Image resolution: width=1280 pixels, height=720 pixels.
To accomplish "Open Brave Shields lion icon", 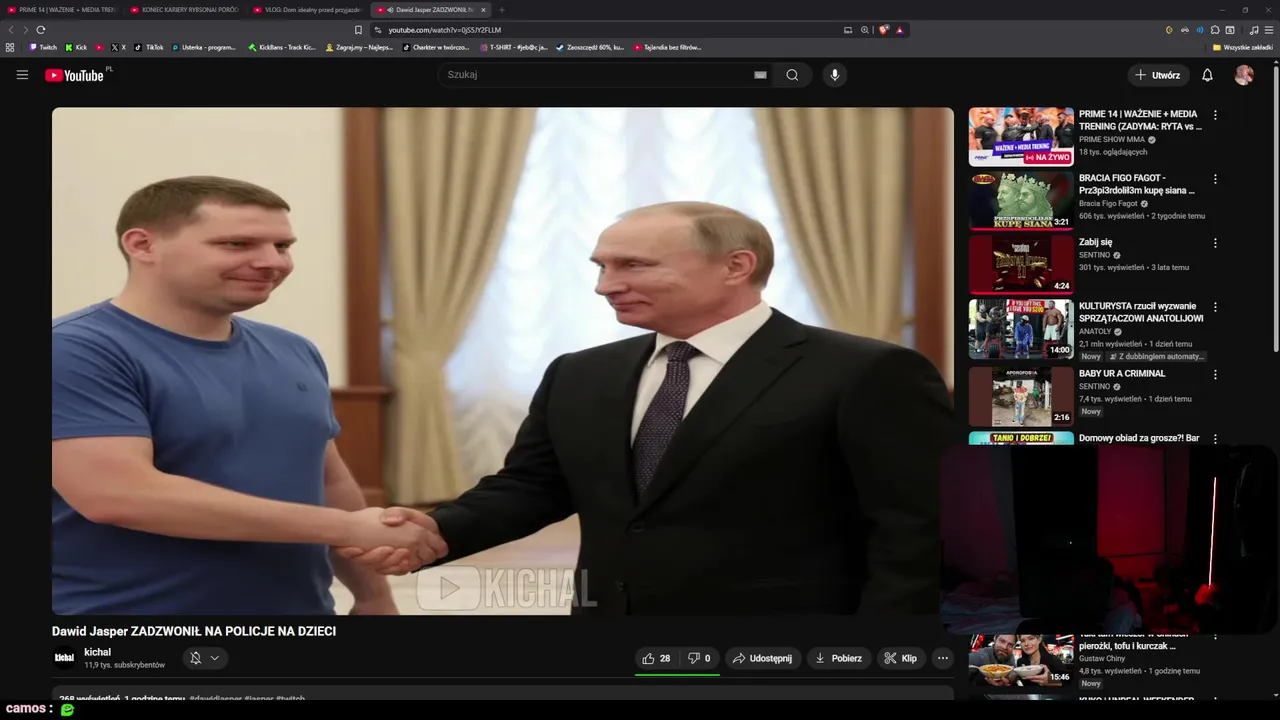I will (883, 30).
